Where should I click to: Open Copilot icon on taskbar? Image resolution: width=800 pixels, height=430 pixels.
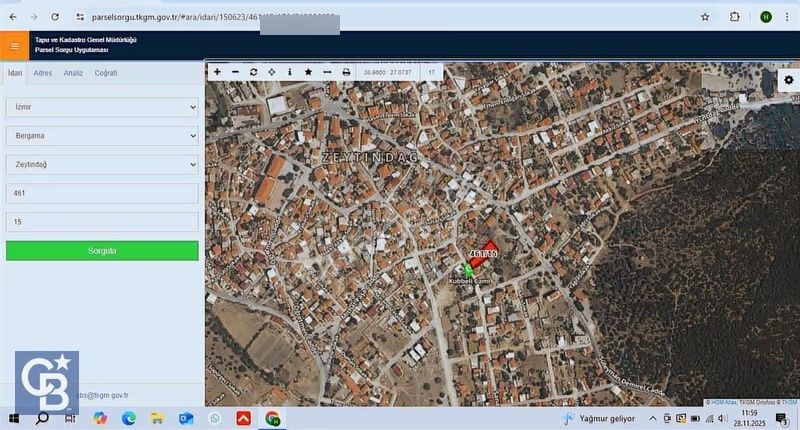[100, 418]
